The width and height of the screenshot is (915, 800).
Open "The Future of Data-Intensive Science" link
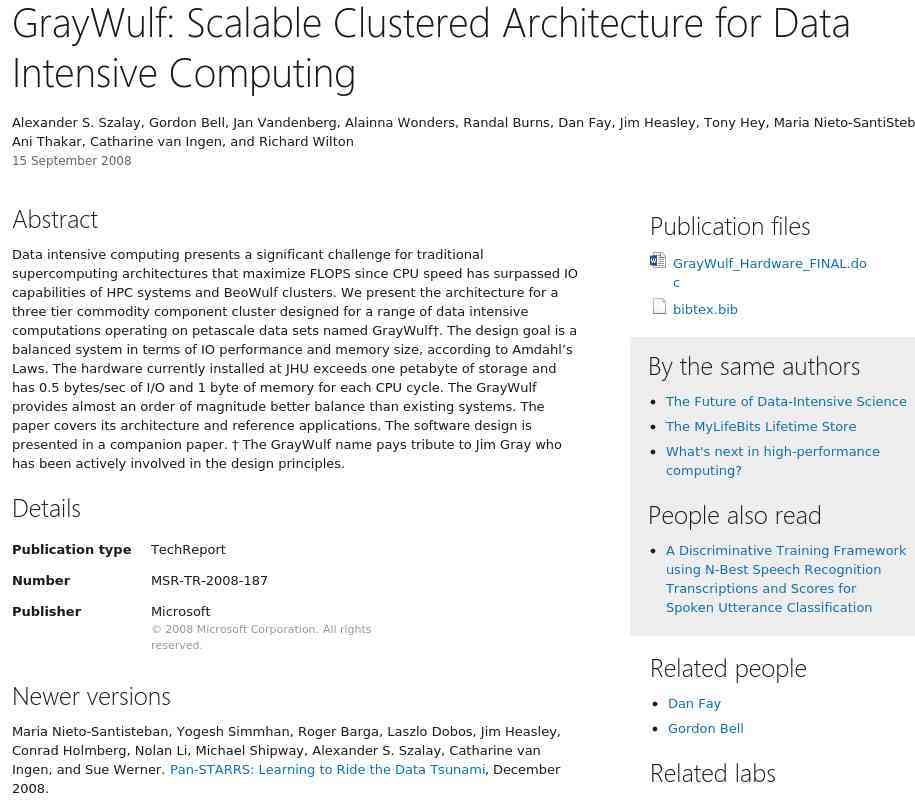(x=786, y=402)
